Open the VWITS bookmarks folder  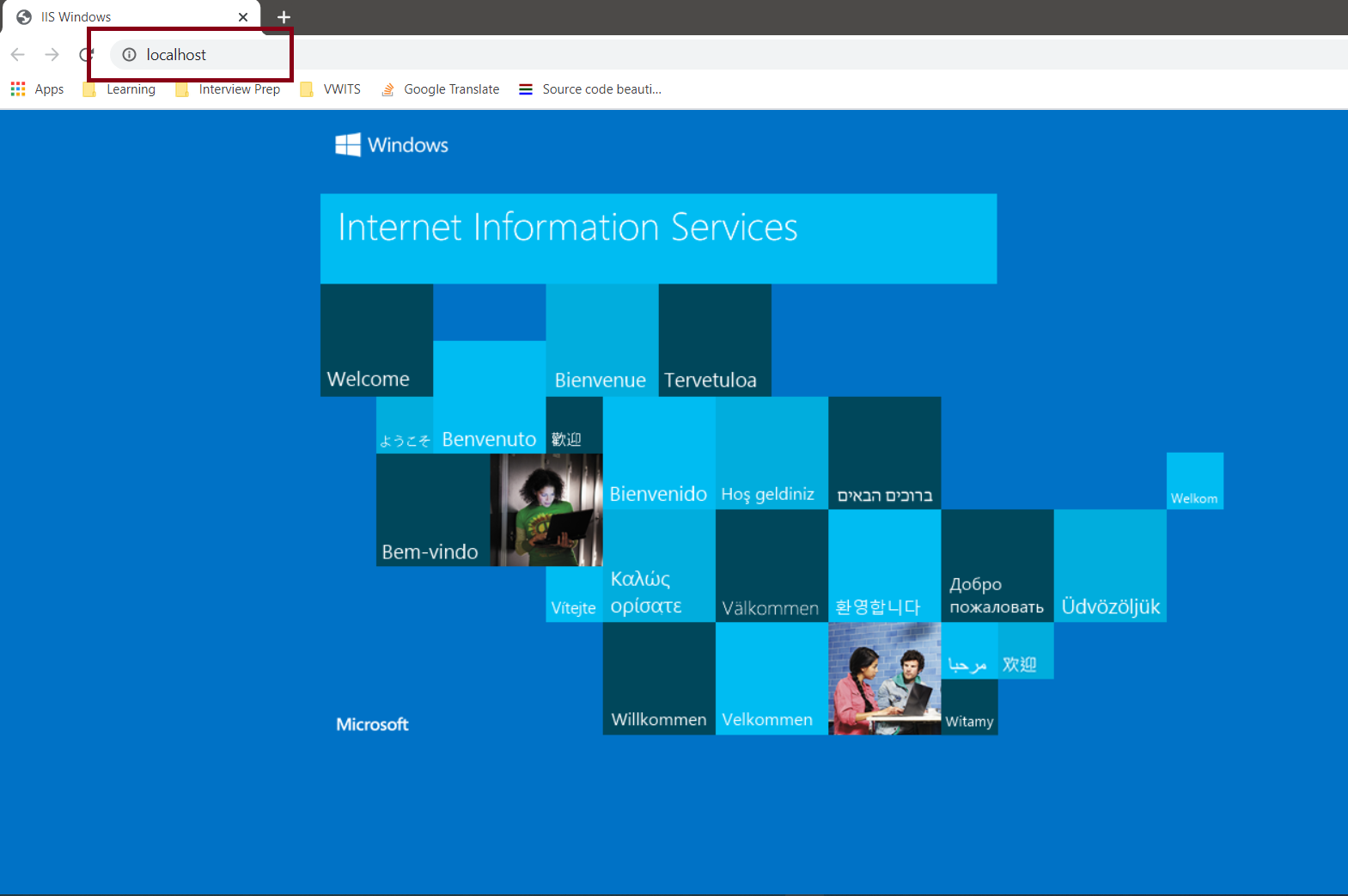pyautogui.click(x=331, y=89)
